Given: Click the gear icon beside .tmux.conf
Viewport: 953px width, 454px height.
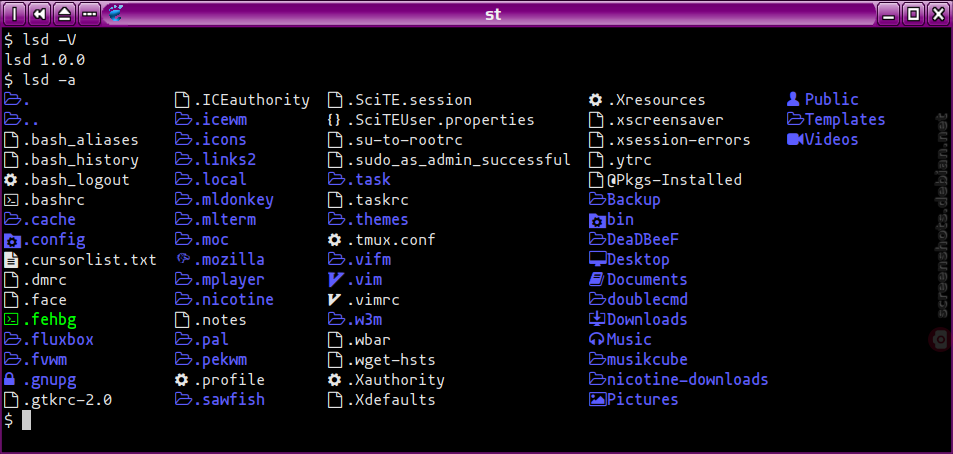Looking at the screenshot, I should pos(334,239).
